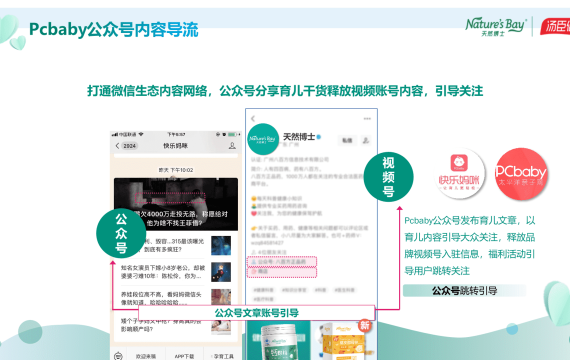Open the 矮个子妈妈 article row
This screenshot has width=570, height=360.
pyautogui.click(x=176, y=325)
